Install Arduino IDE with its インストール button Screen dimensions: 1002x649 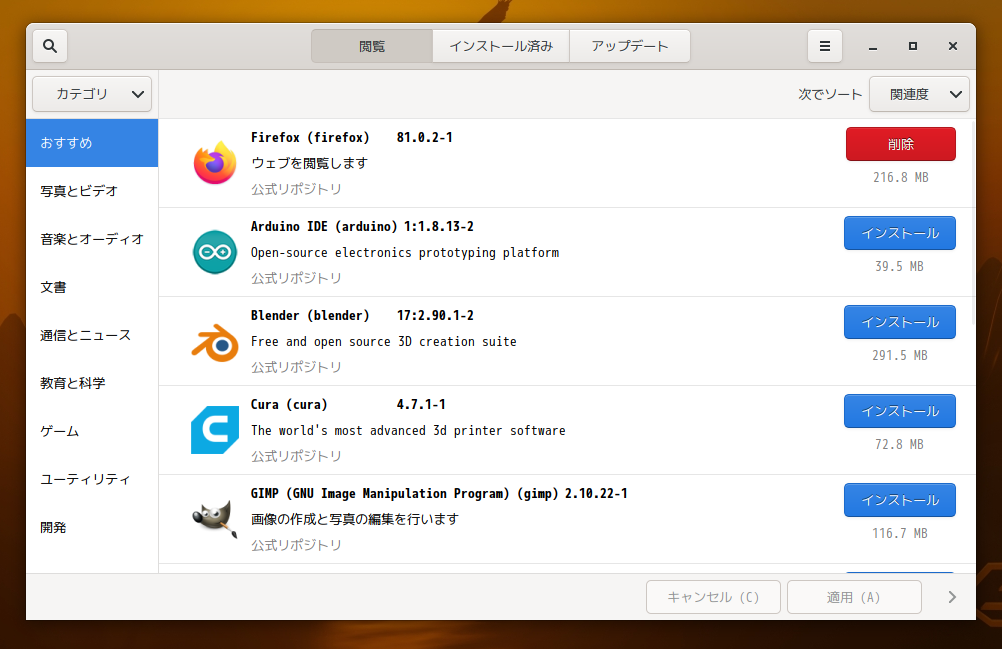click(x=900, y=233)
